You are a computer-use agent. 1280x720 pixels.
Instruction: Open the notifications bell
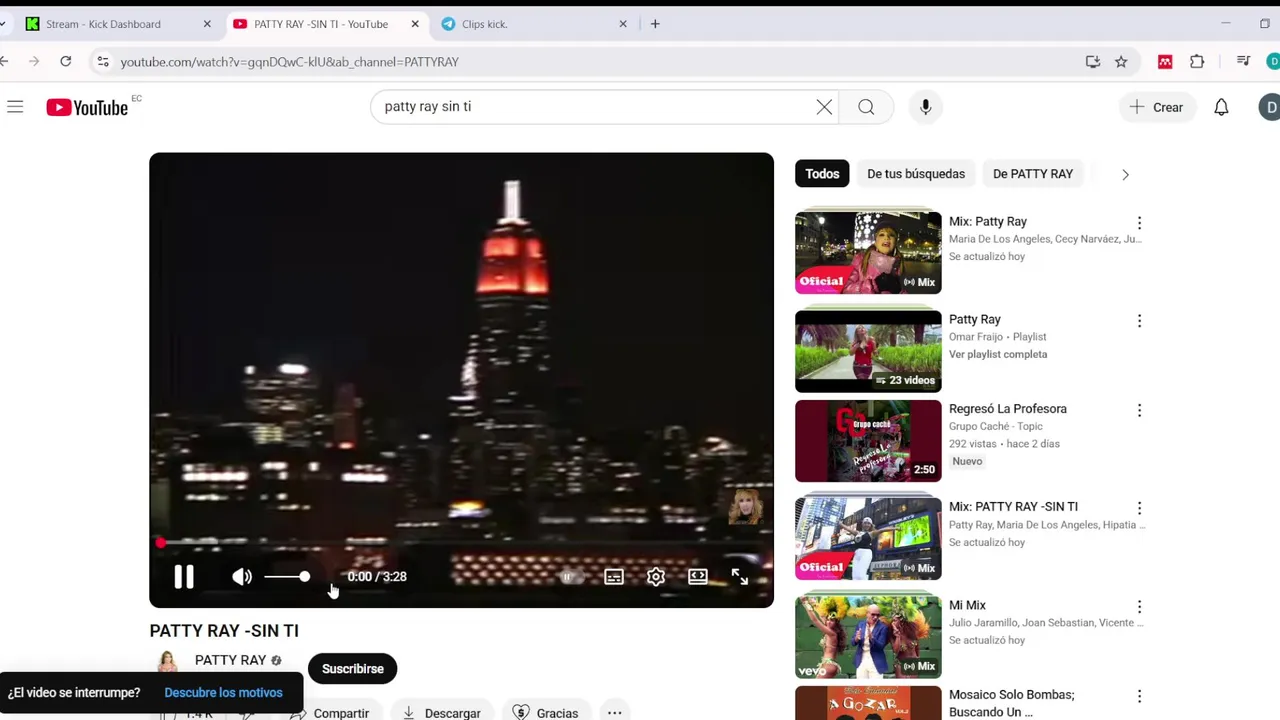click(1221, 107)
